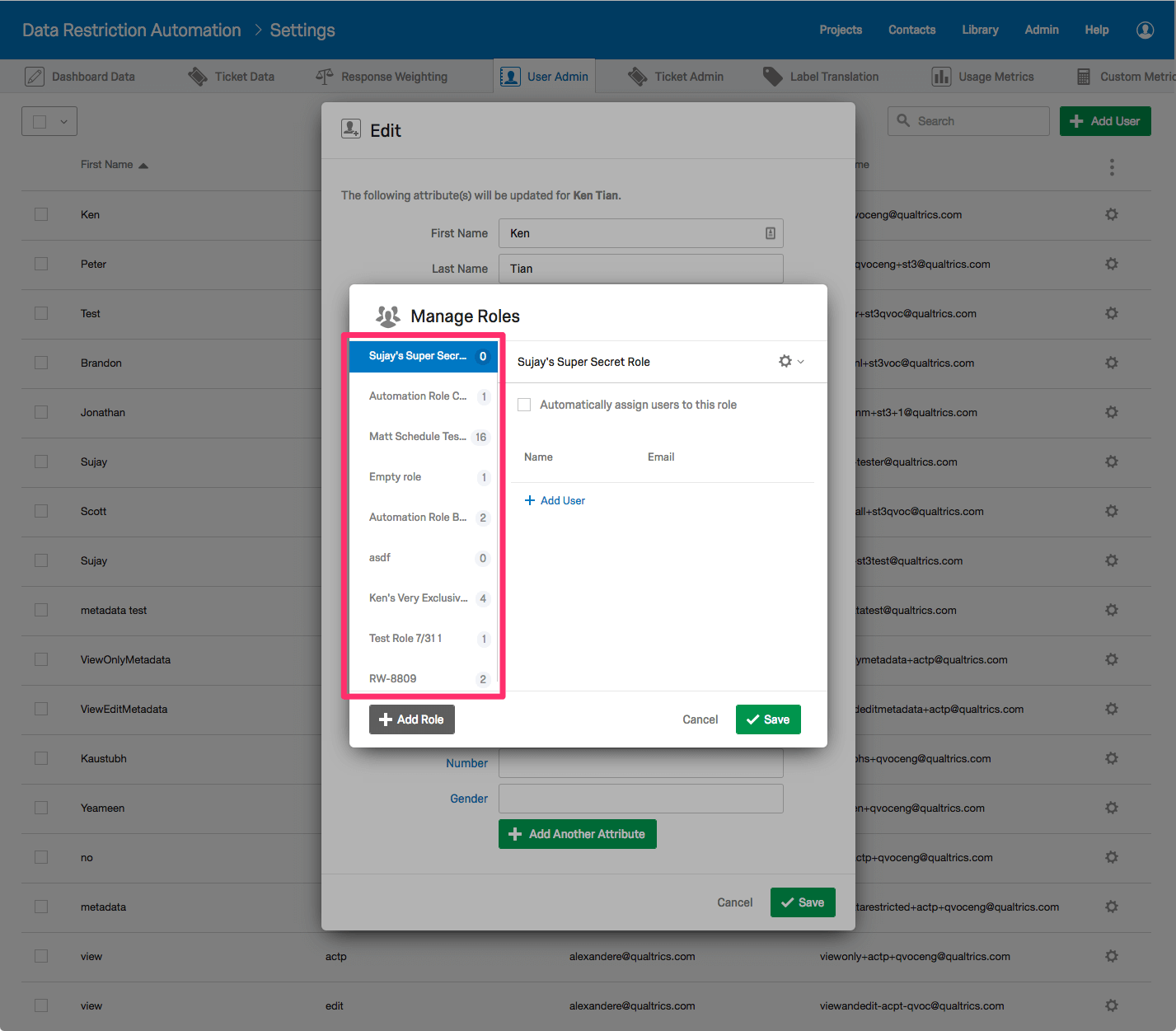Open the select-all checkbox dropdown
This screenshot has width=1176, height=1031.
[49, 121]
